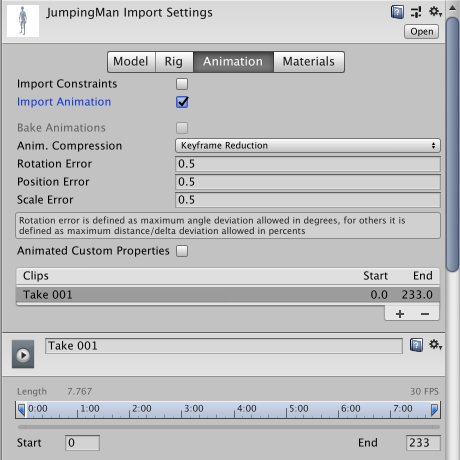The width and height of the screenshot is (460, 460).
Task: Click the Open button
Action: (x=421, y=32)
